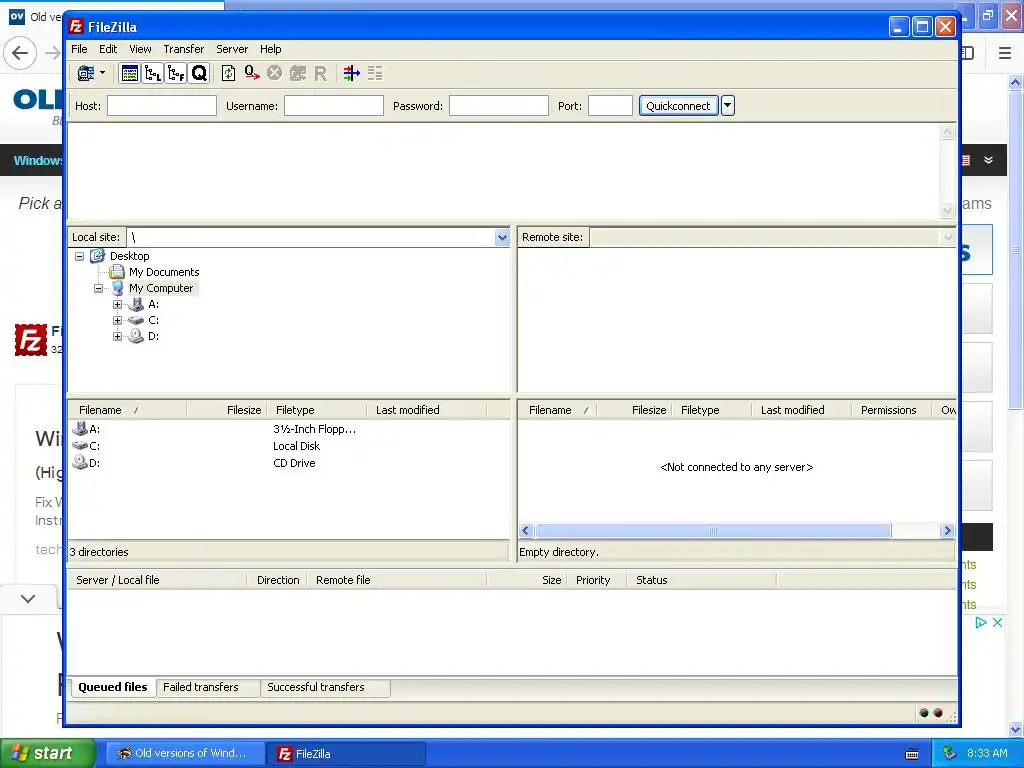The image size is (1024, 768).
Task: Sort local files by Filesize column
Action: 226,410
